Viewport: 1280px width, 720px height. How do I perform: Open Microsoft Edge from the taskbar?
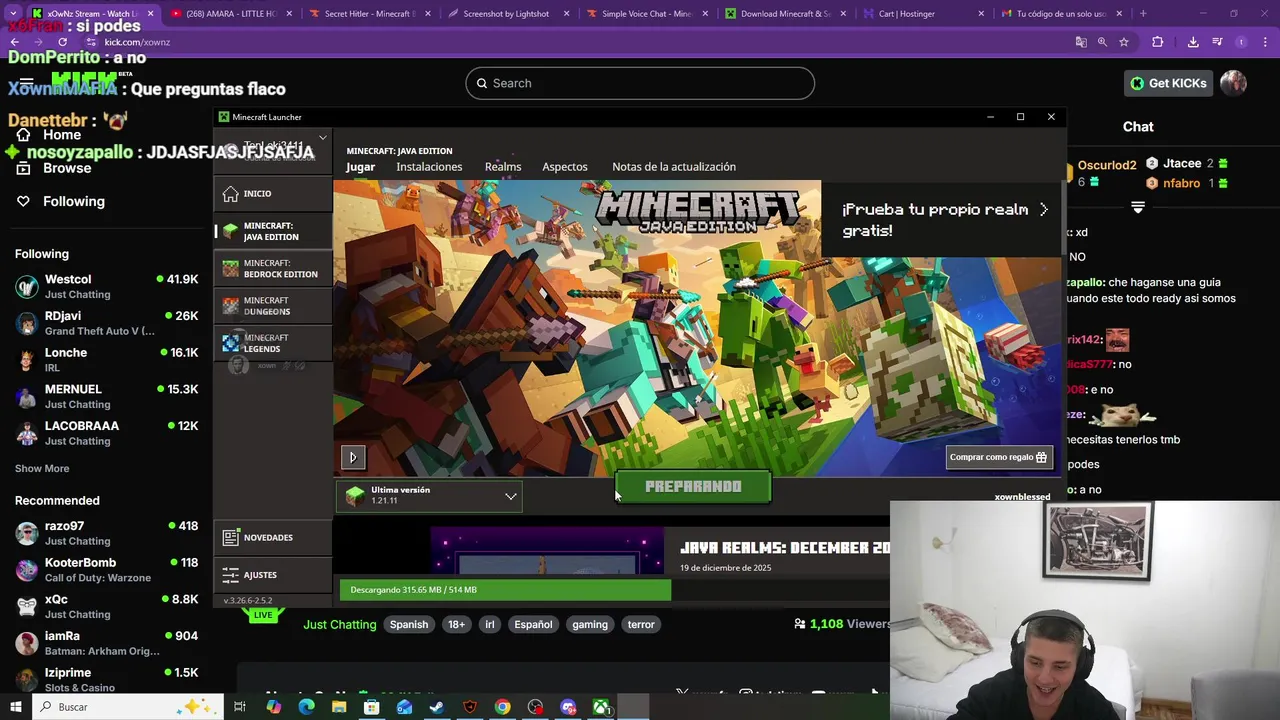(306, 707)
